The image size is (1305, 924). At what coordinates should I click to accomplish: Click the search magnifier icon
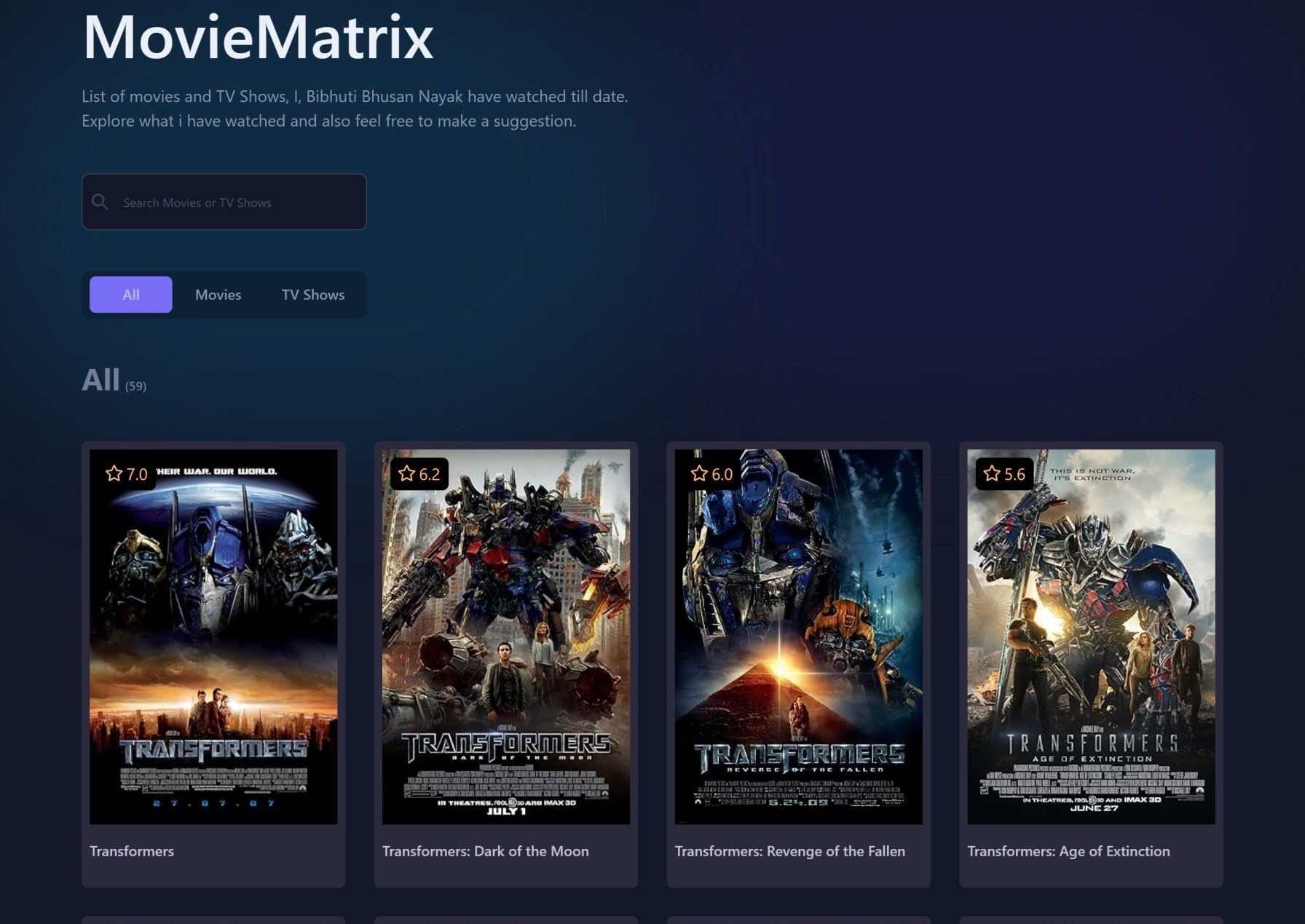click(100, 202)
